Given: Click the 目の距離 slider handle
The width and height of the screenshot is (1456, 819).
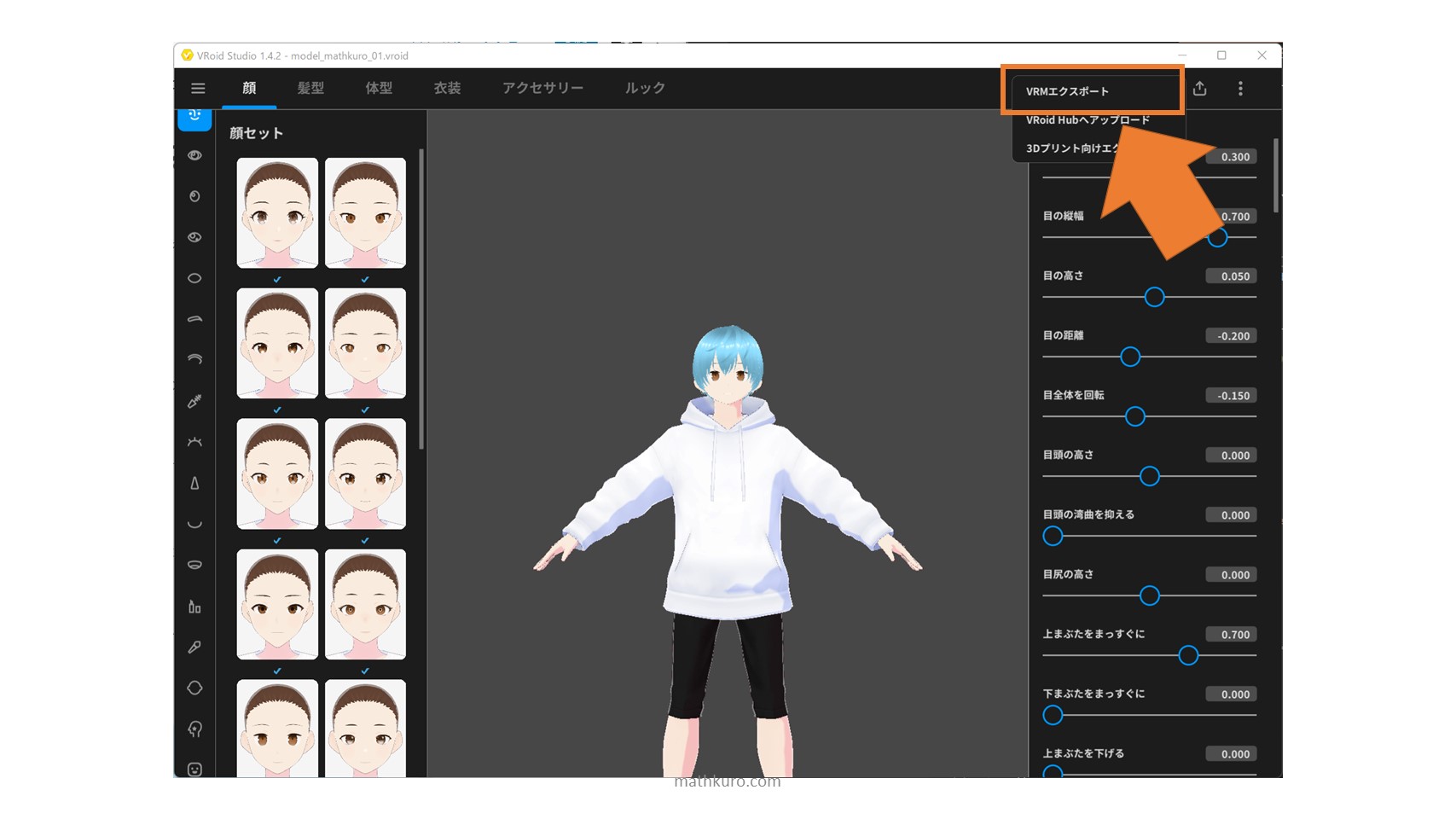Looking at the screenshot, I should (1130, 357).
